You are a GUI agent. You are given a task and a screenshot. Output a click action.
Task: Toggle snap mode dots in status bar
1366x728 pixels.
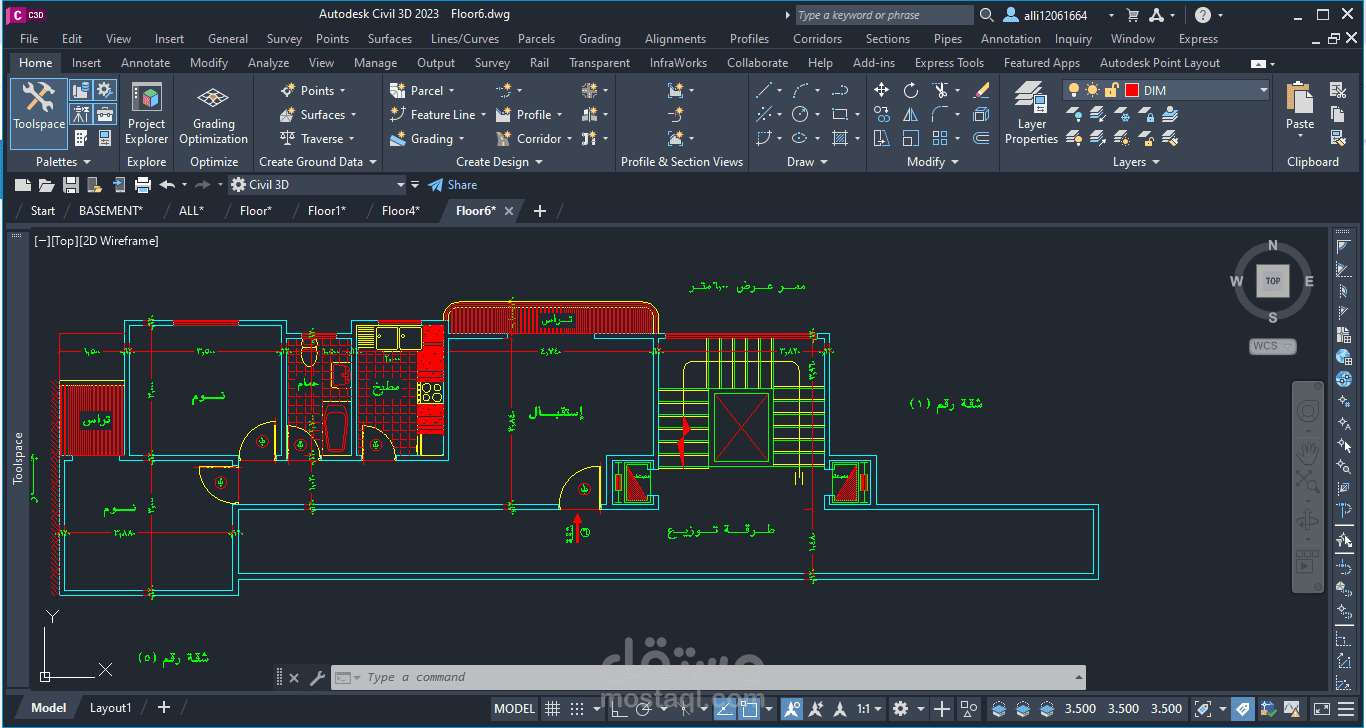click(576, 709)
